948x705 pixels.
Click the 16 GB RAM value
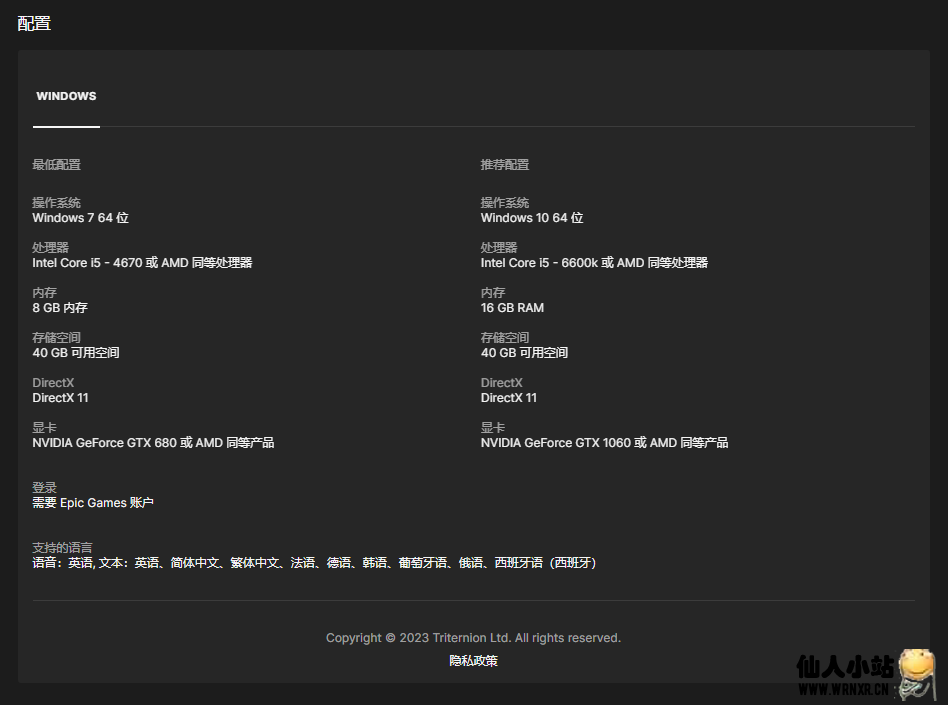pyautogui.click(x=512, y=308)
